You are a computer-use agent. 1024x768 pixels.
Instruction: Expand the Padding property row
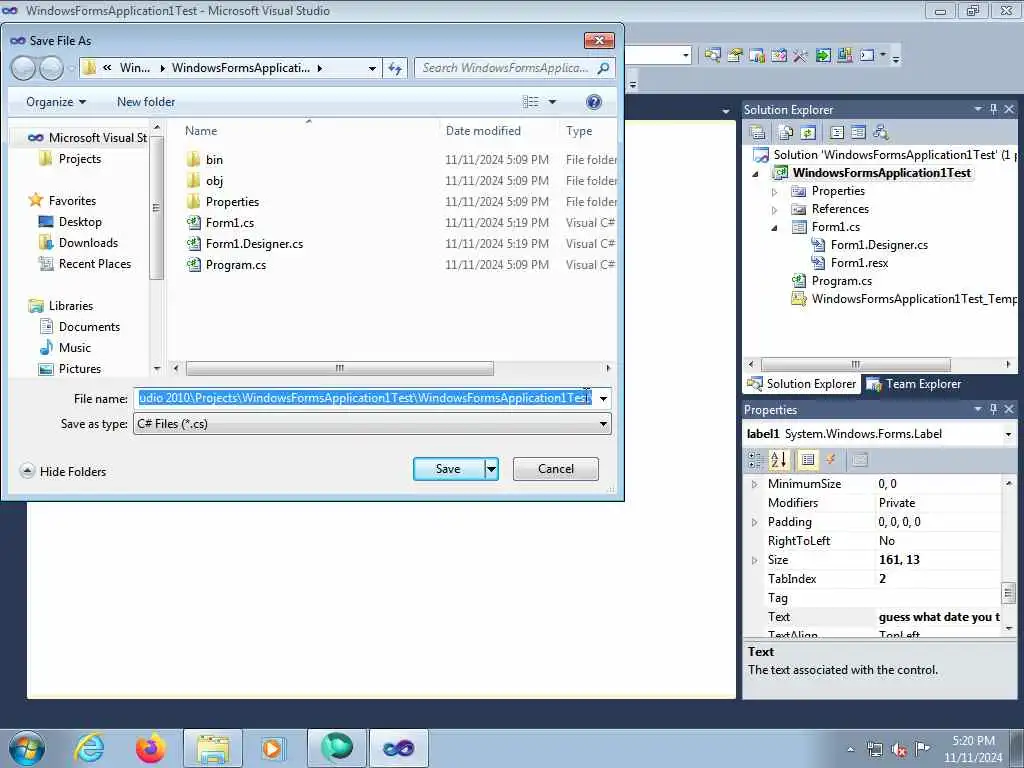tap(755, 522)
